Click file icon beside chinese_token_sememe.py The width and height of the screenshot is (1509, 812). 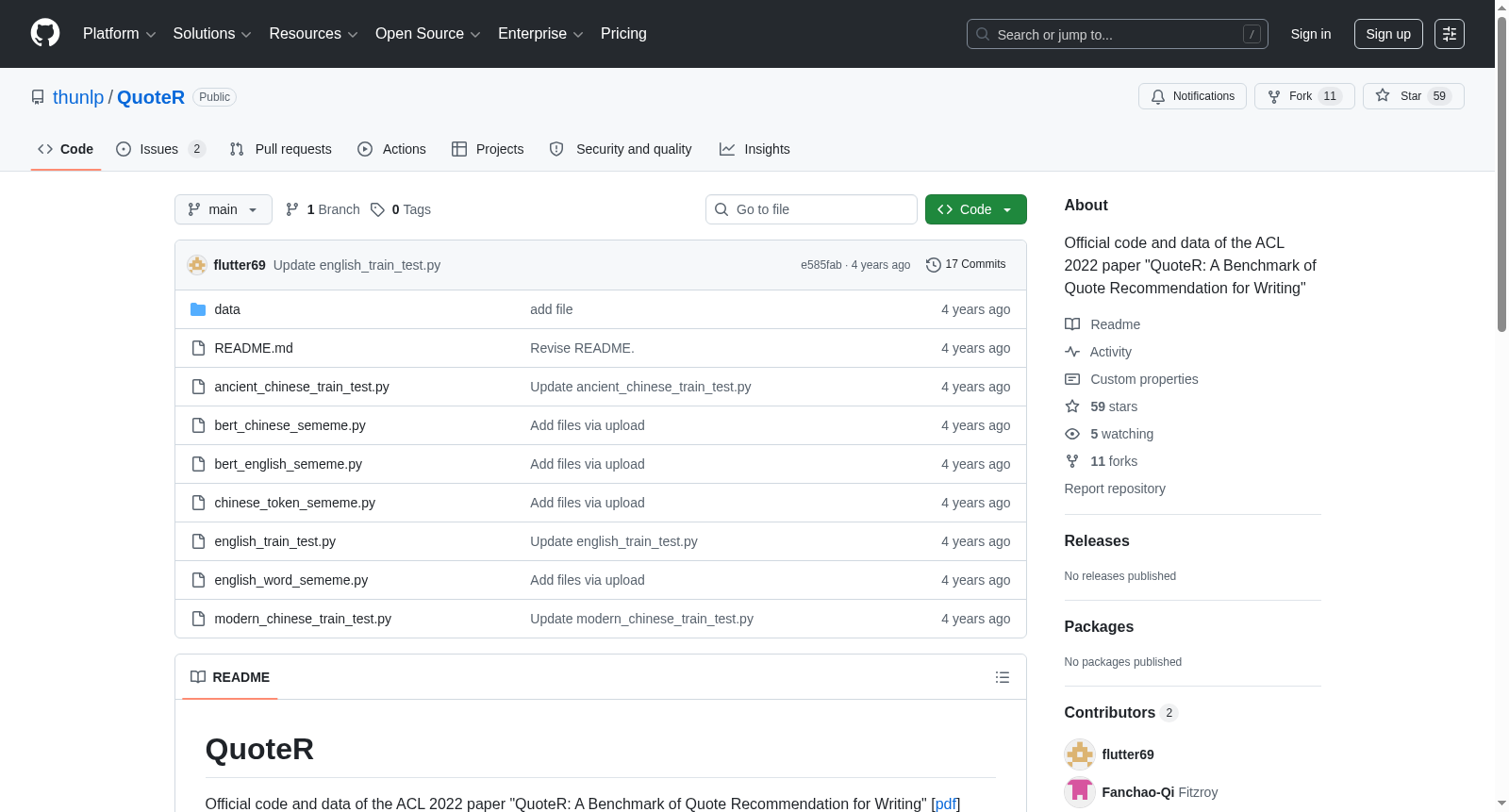click(198, 503)
